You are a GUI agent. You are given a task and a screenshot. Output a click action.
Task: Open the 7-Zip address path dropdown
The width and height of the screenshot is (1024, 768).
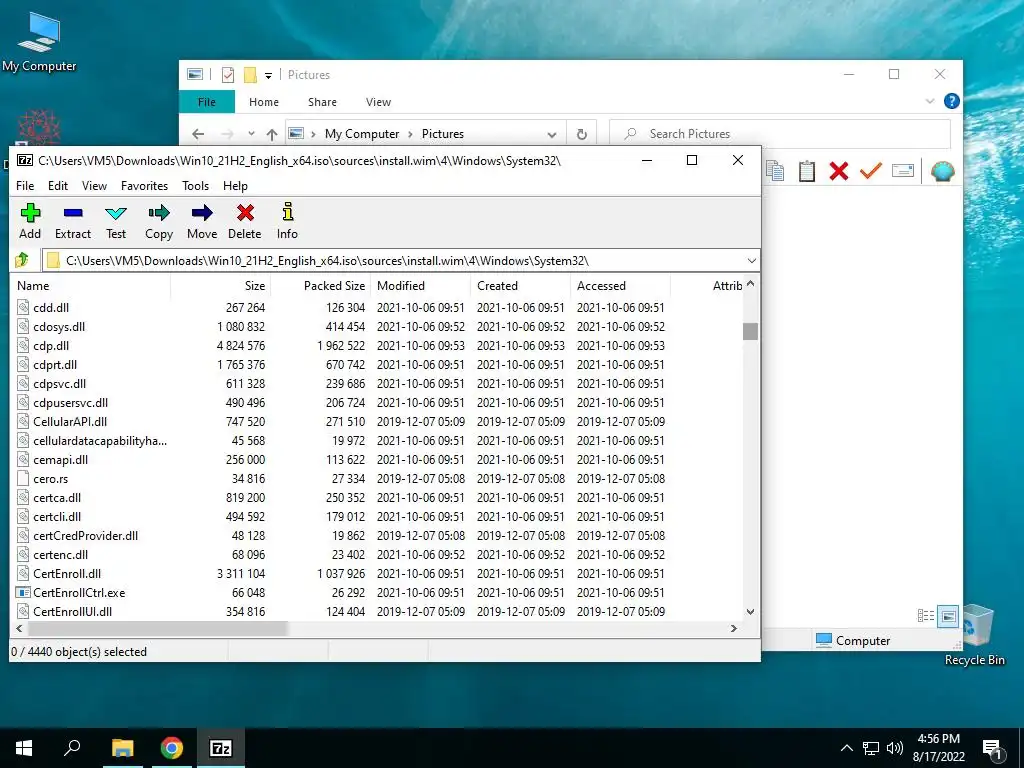click(752, 261)
